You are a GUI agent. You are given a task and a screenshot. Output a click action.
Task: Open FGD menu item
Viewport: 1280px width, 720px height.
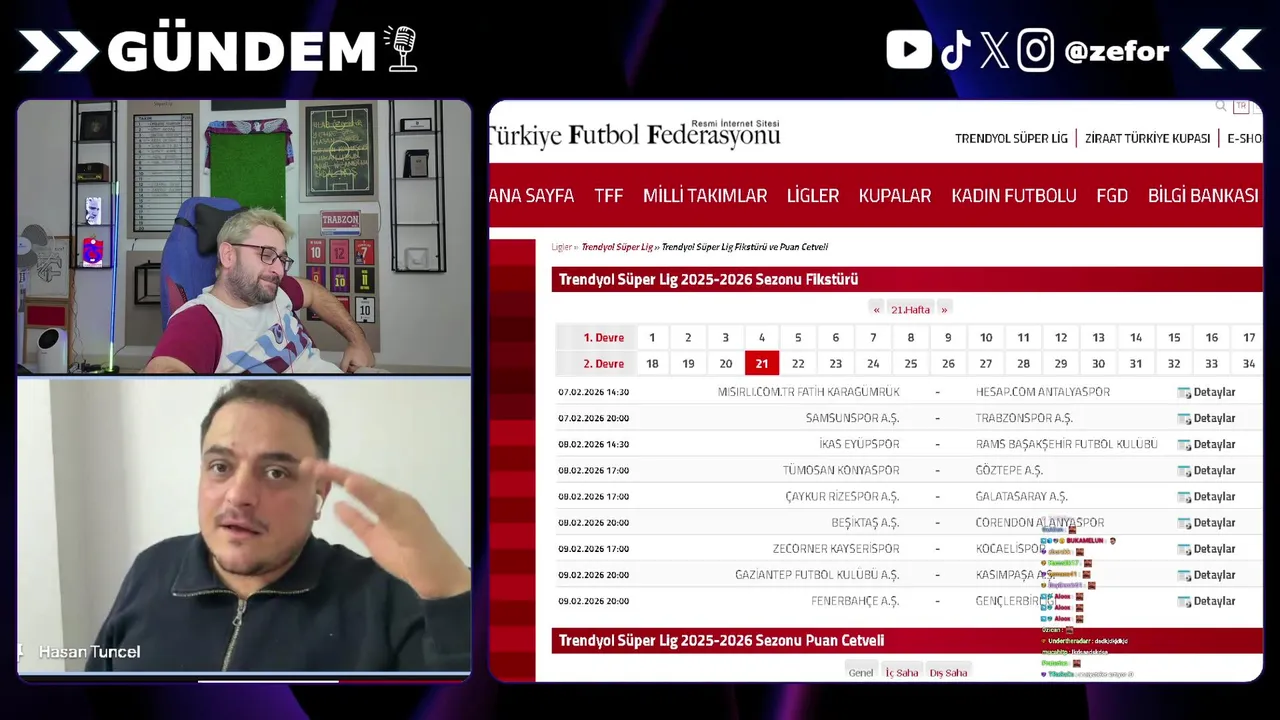[1112, 196]
